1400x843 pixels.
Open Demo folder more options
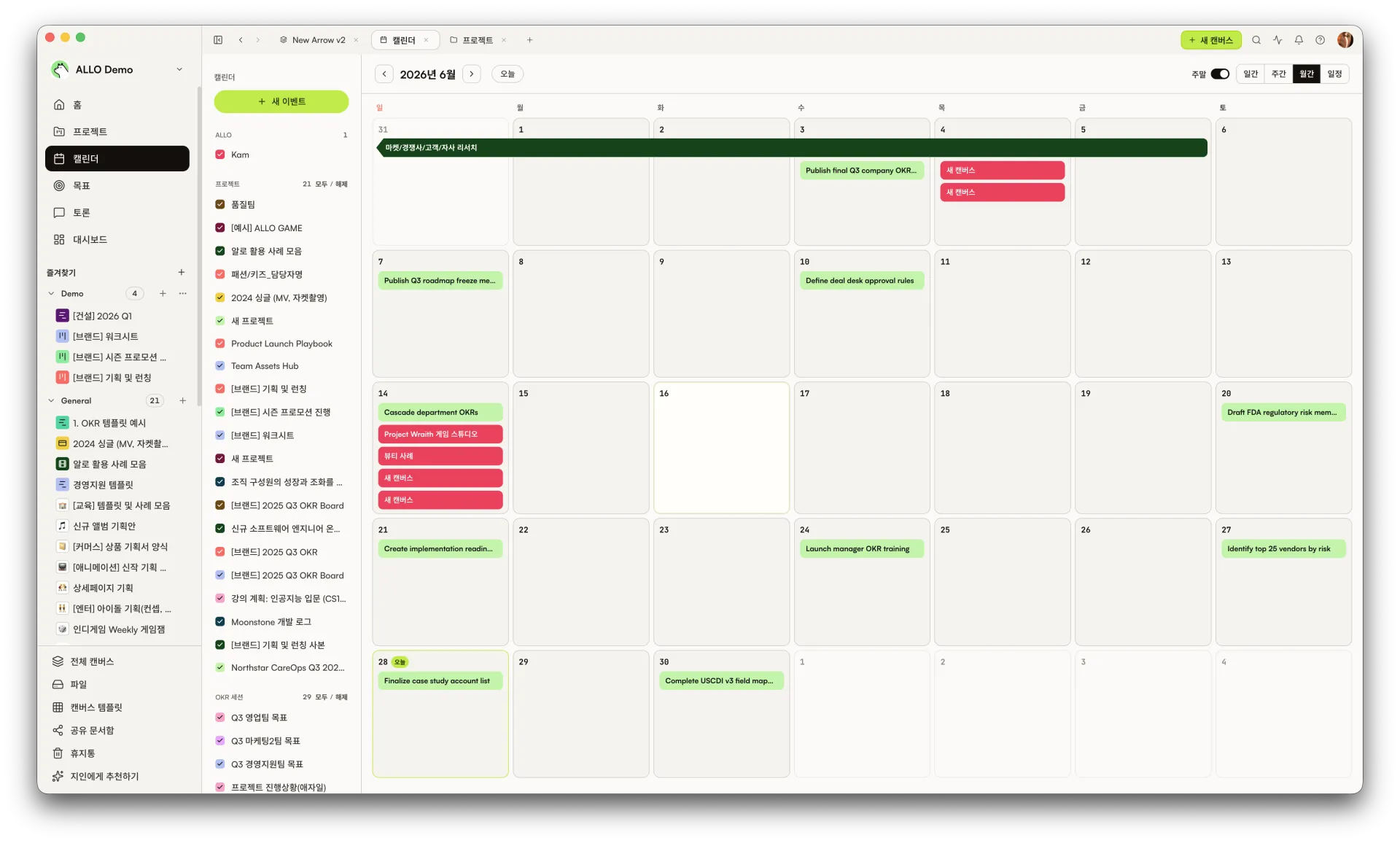click(x=183, y=294)
